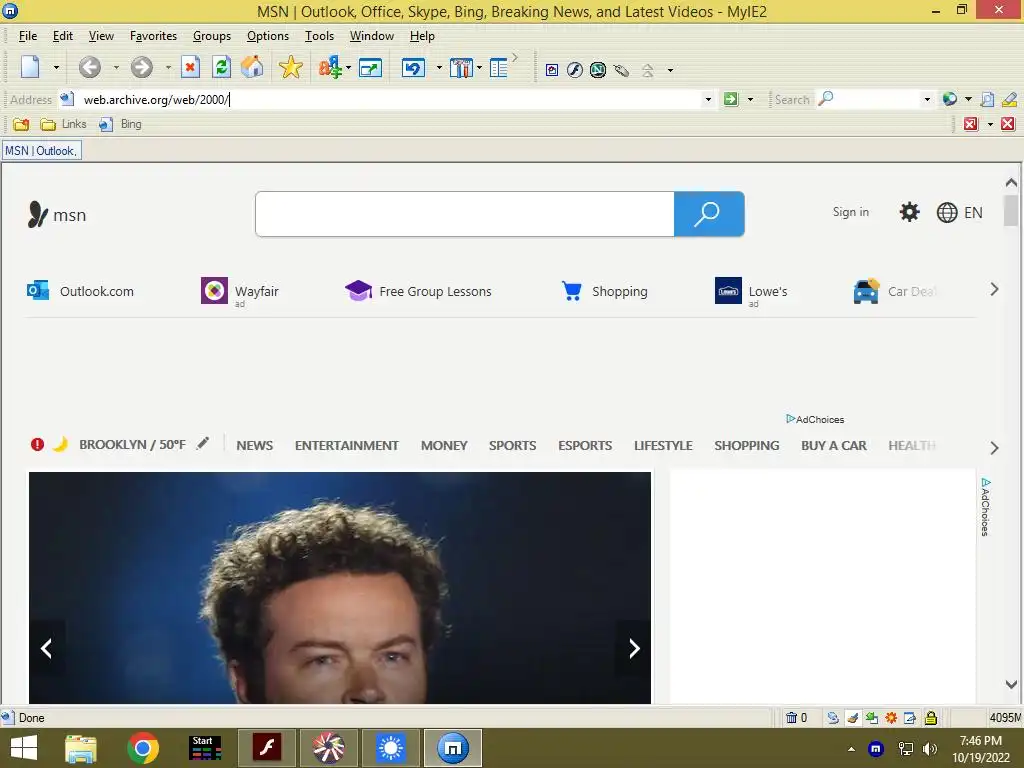1024x768 pixels.
Task: Expand the Search box dropdown arrow
Action: (927, 99)
